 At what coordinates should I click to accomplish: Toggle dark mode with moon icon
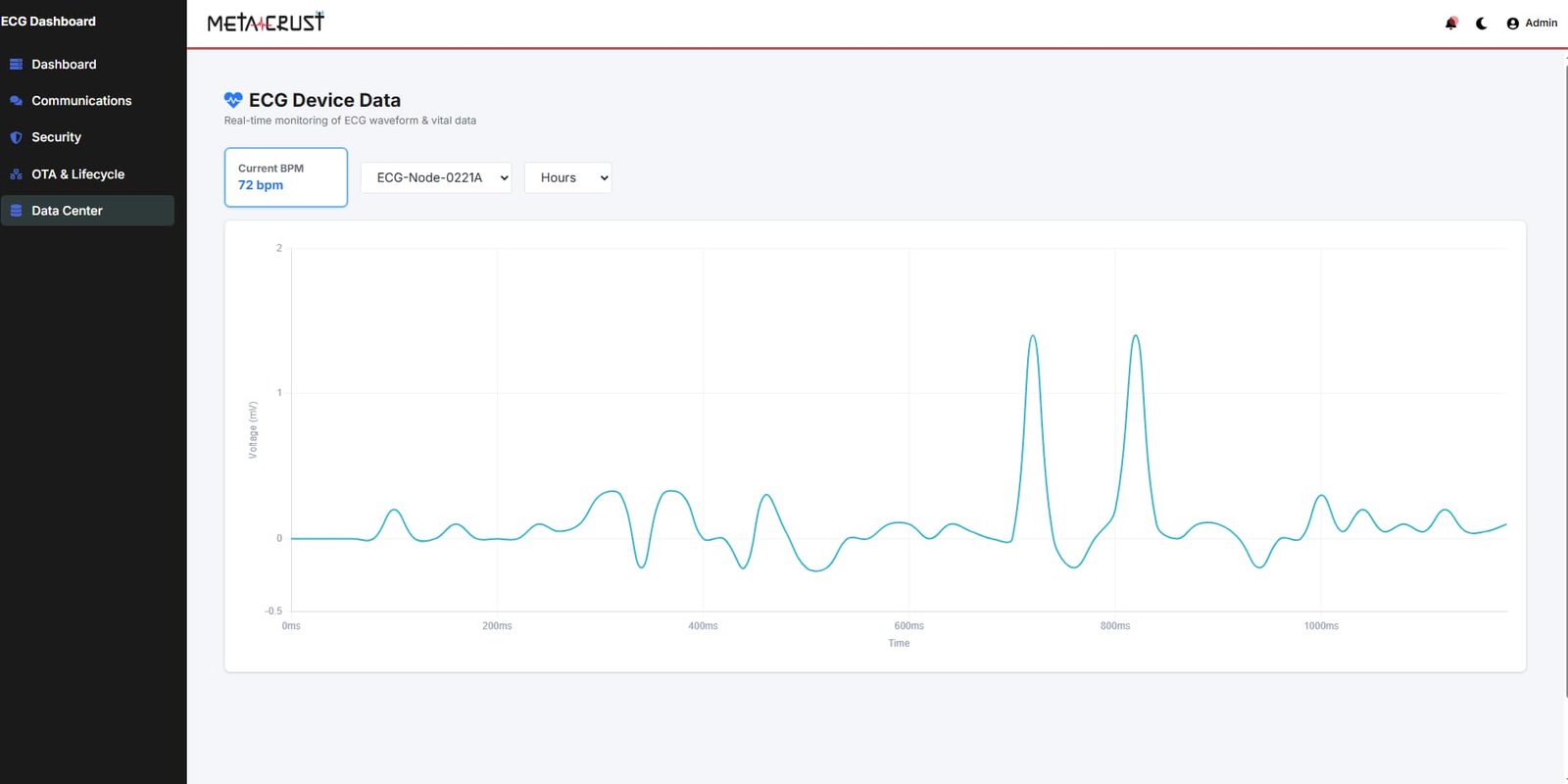pos(1482,24)
